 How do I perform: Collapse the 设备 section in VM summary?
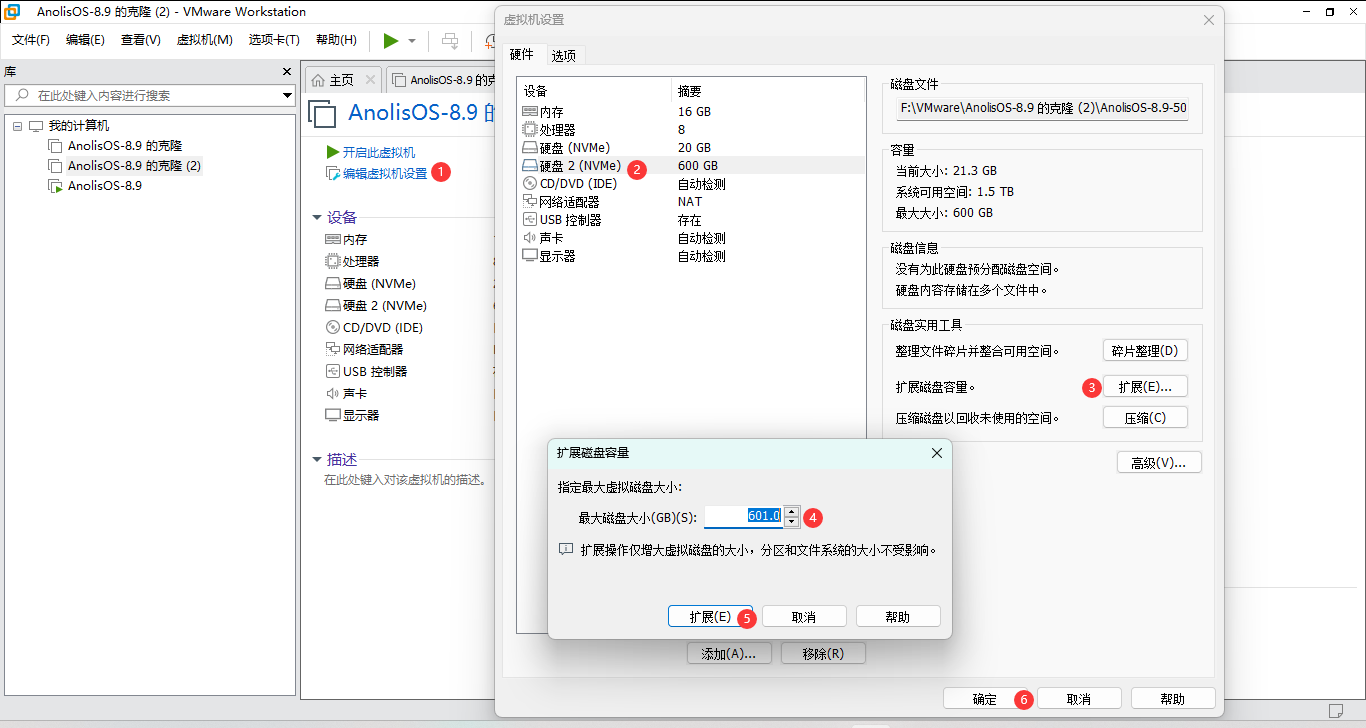pos(317,218)
